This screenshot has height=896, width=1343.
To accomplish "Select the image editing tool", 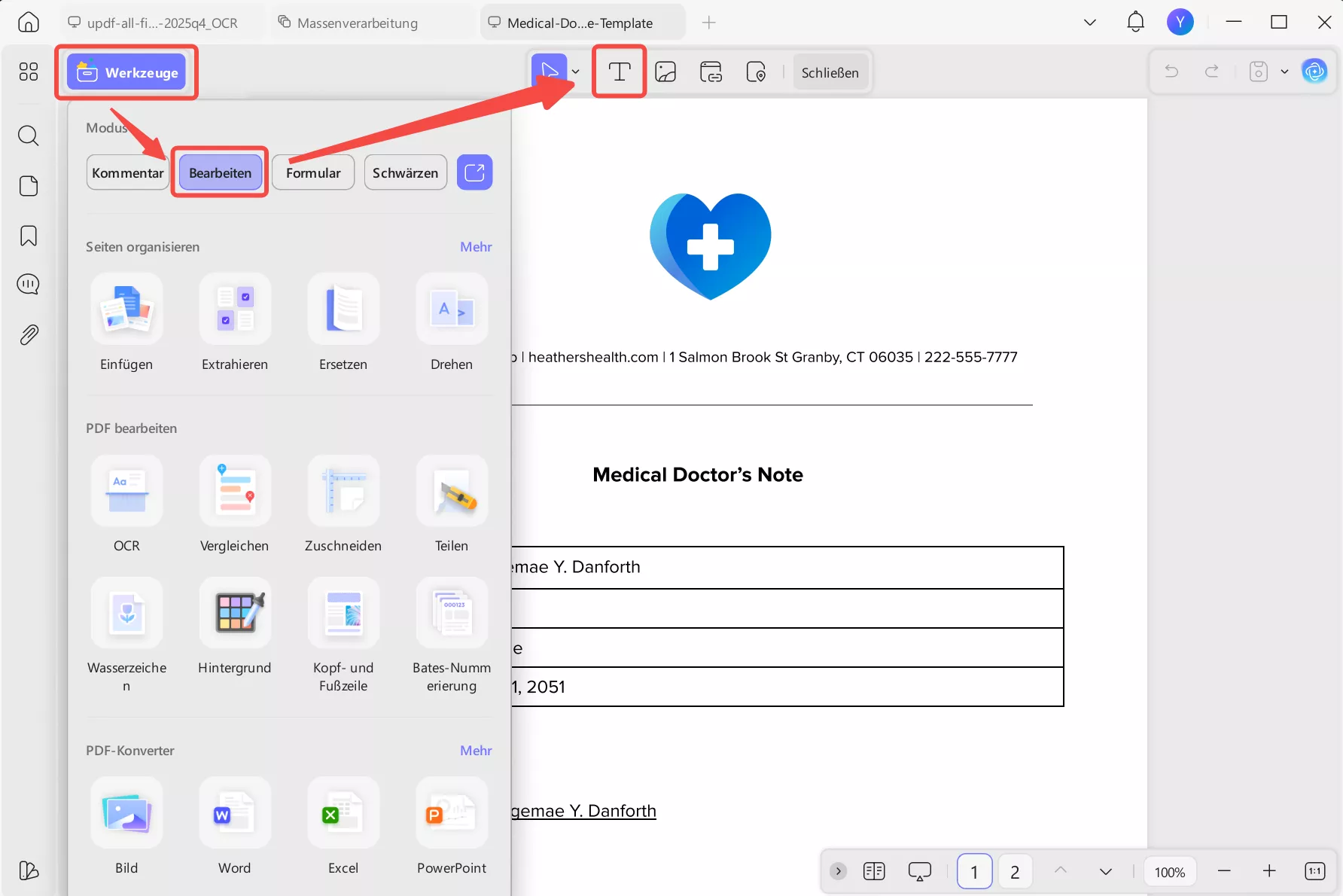I will click(665, 72).
